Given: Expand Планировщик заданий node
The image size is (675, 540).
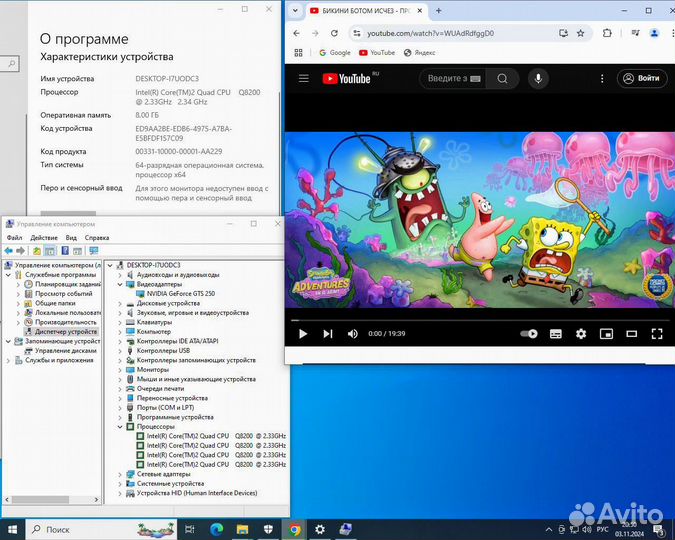Looking at the screenshot, I should click(x=18, y=285).
